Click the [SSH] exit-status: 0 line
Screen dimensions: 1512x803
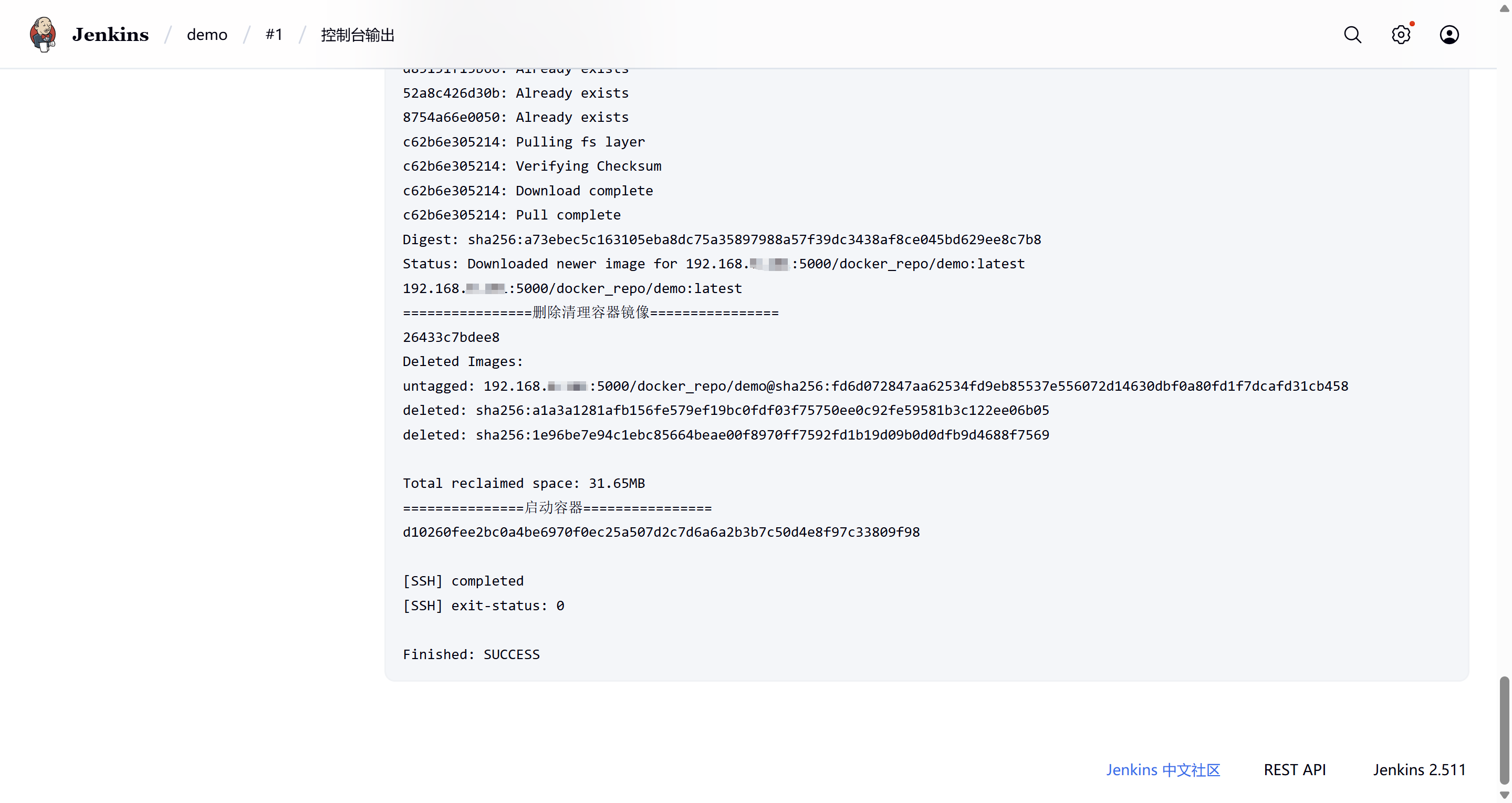483,605
